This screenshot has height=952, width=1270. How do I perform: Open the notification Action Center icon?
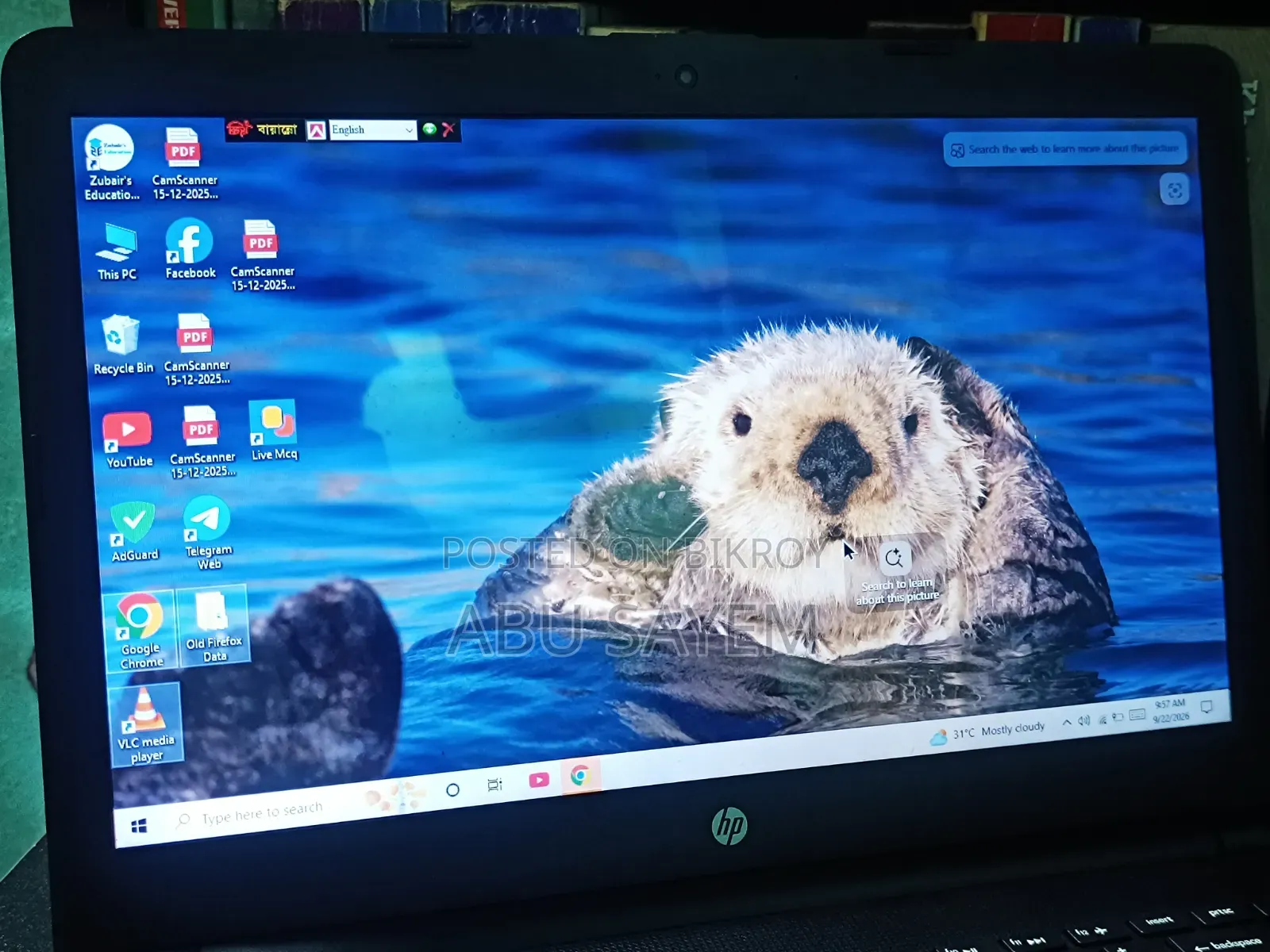coord(1206,707)
